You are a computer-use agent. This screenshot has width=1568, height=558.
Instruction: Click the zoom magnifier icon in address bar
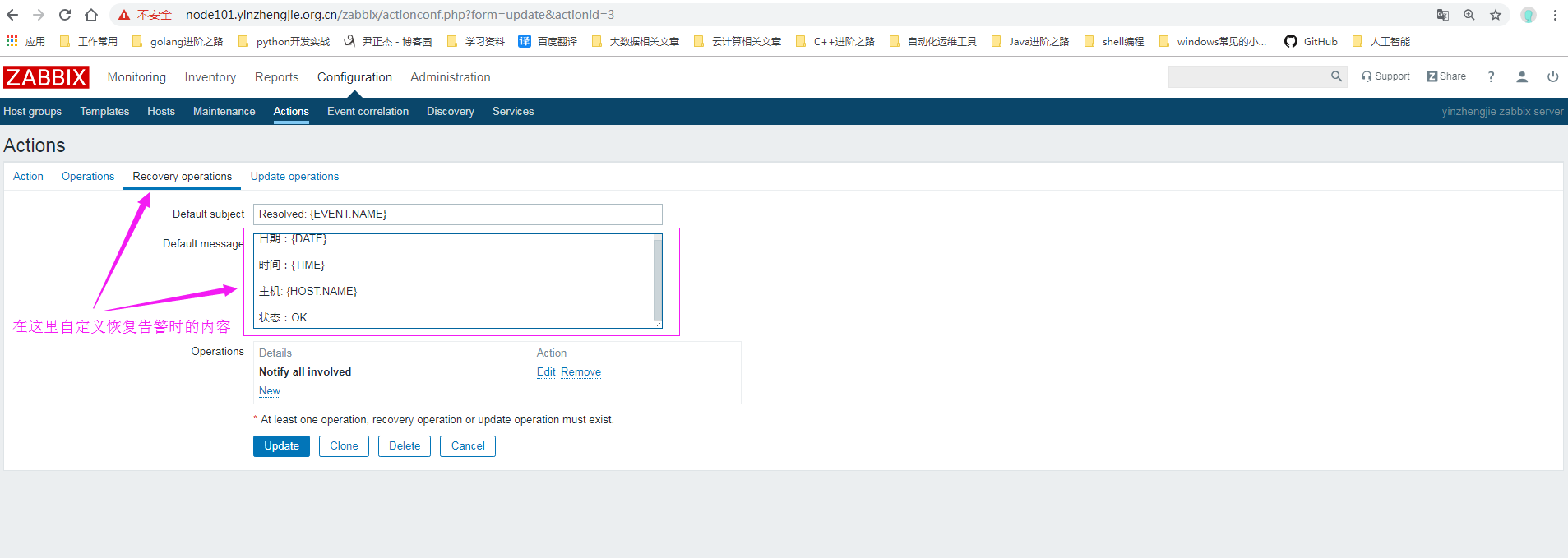(x=1469, y=15)
